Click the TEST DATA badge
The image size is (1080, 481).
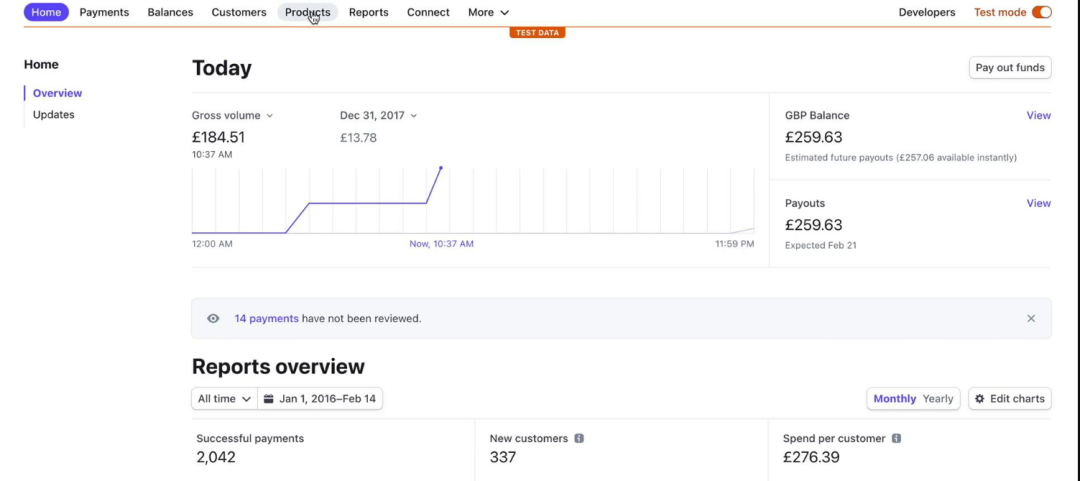pos(537,32)
